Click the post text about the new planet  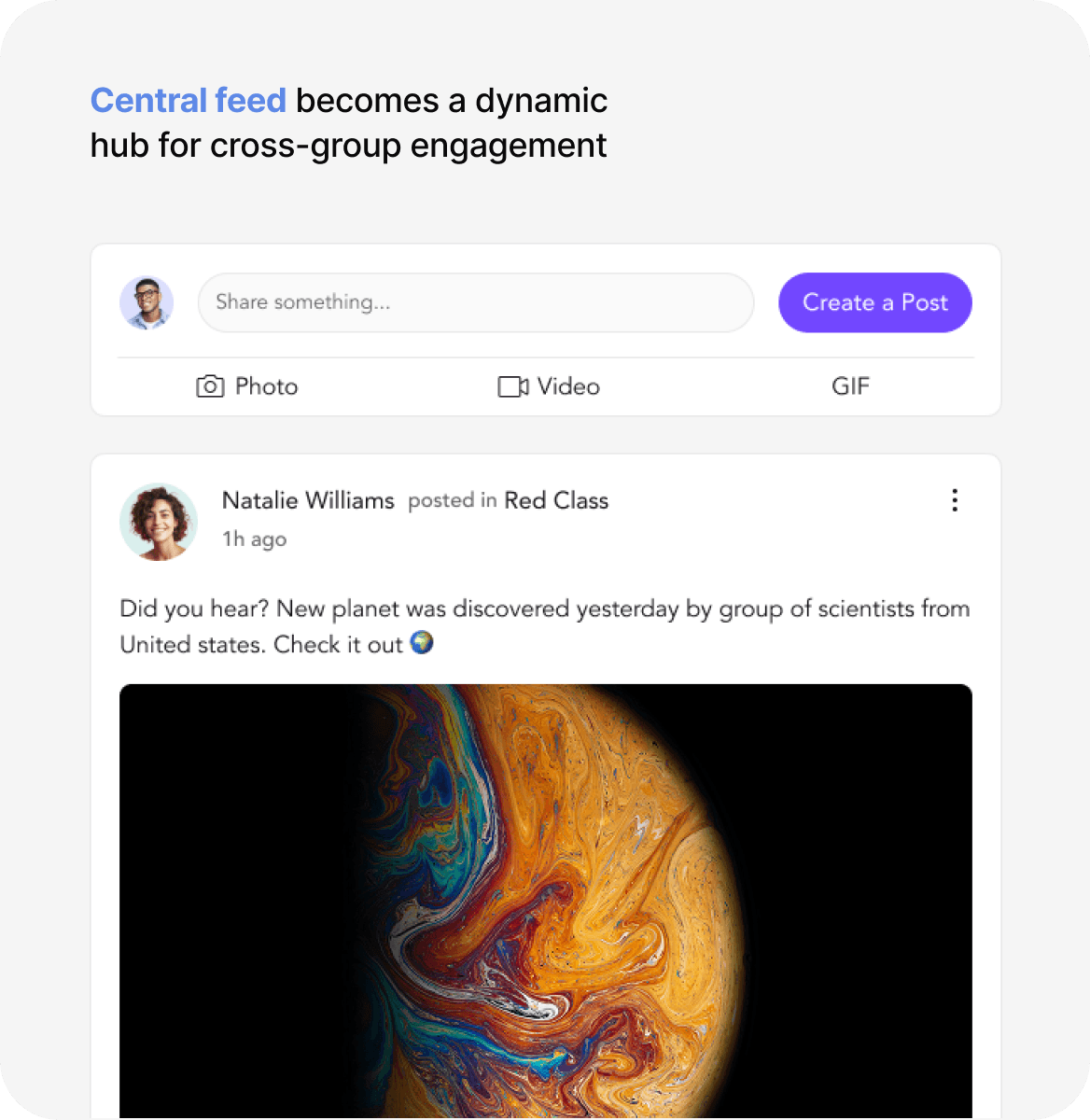(544, 609)
